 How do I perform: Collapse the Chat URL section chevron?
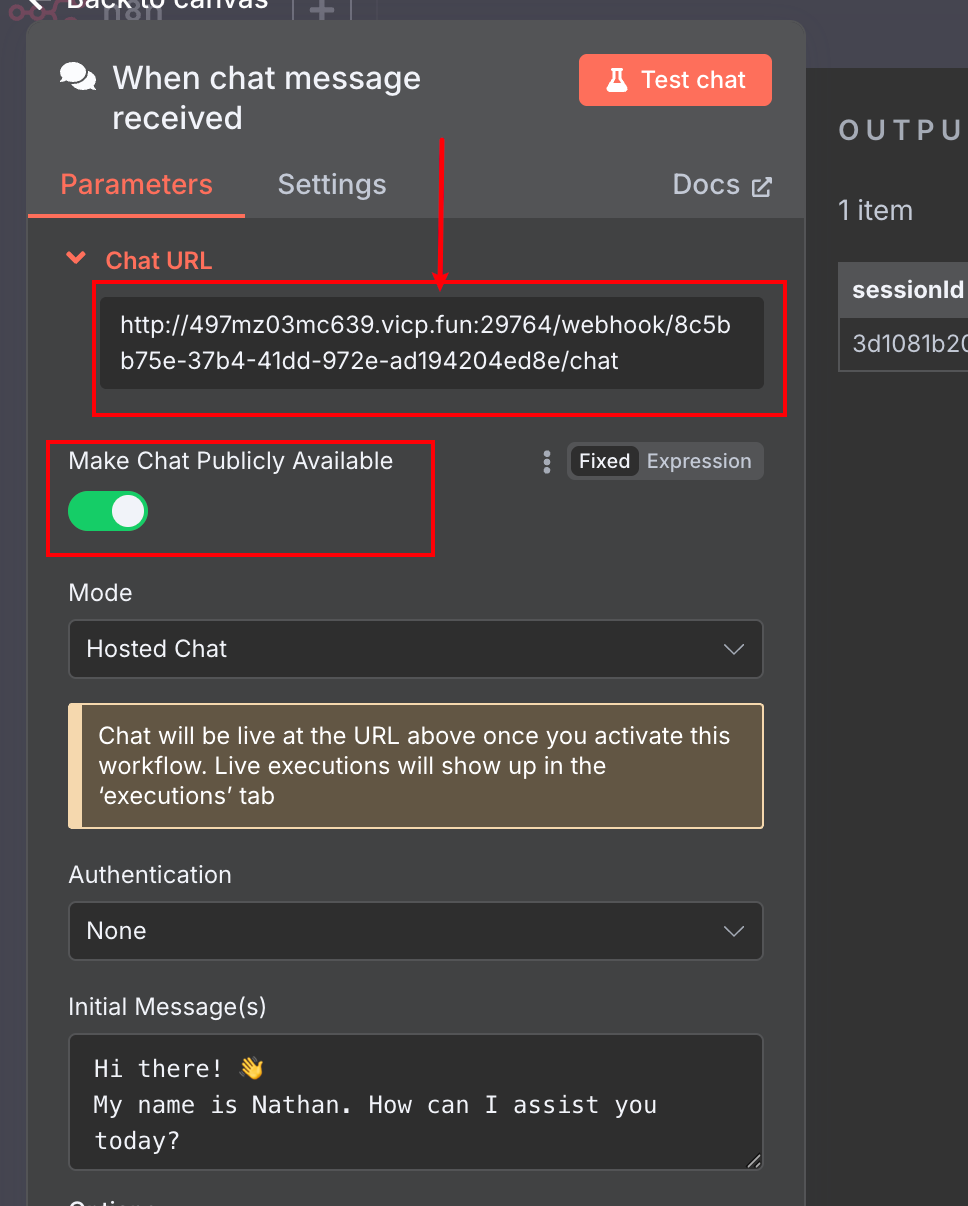(75, 259)
